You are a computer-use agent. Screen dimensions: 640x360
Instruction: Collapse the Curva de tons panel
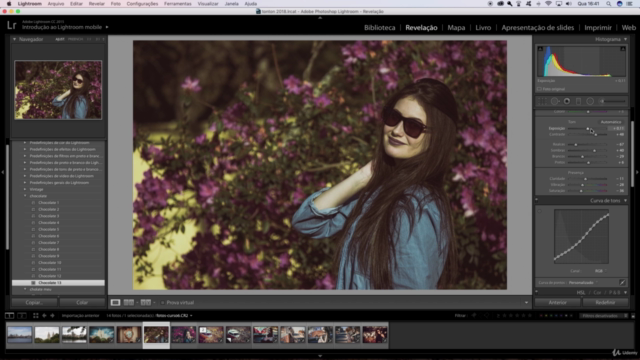tap(625, 200)
